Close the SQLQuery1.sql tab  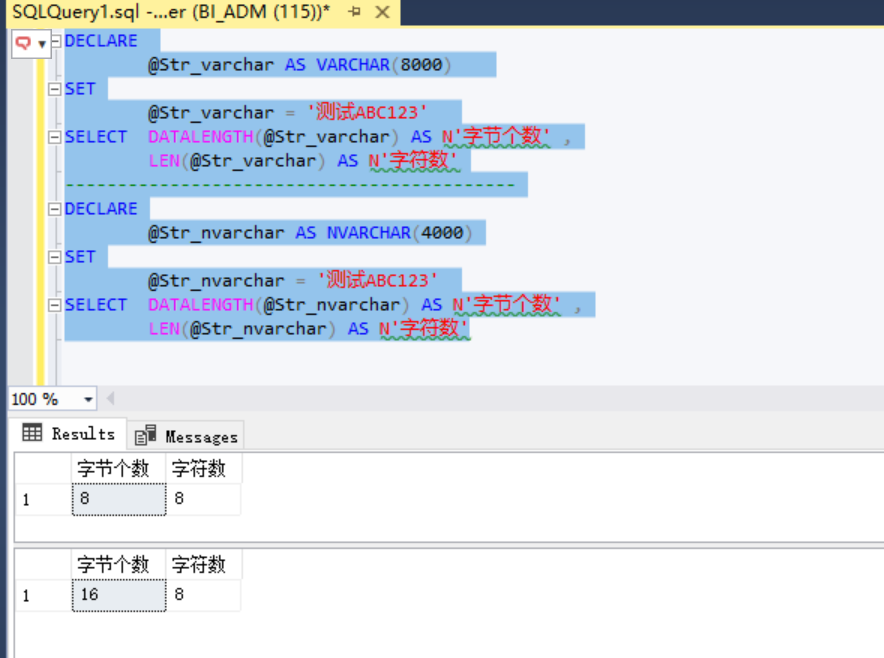pyautogui.click(x=382, y=11)
